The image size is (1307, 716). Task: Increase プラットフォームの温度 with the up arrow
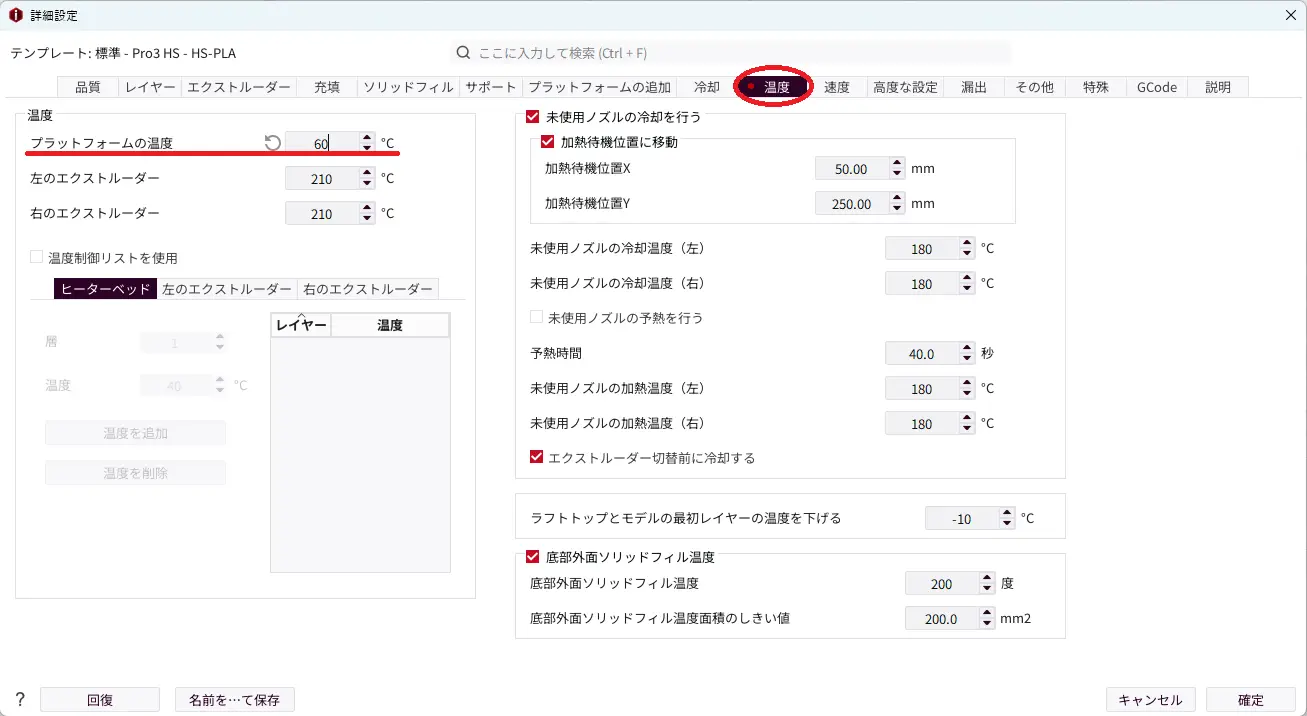[367, 138]
